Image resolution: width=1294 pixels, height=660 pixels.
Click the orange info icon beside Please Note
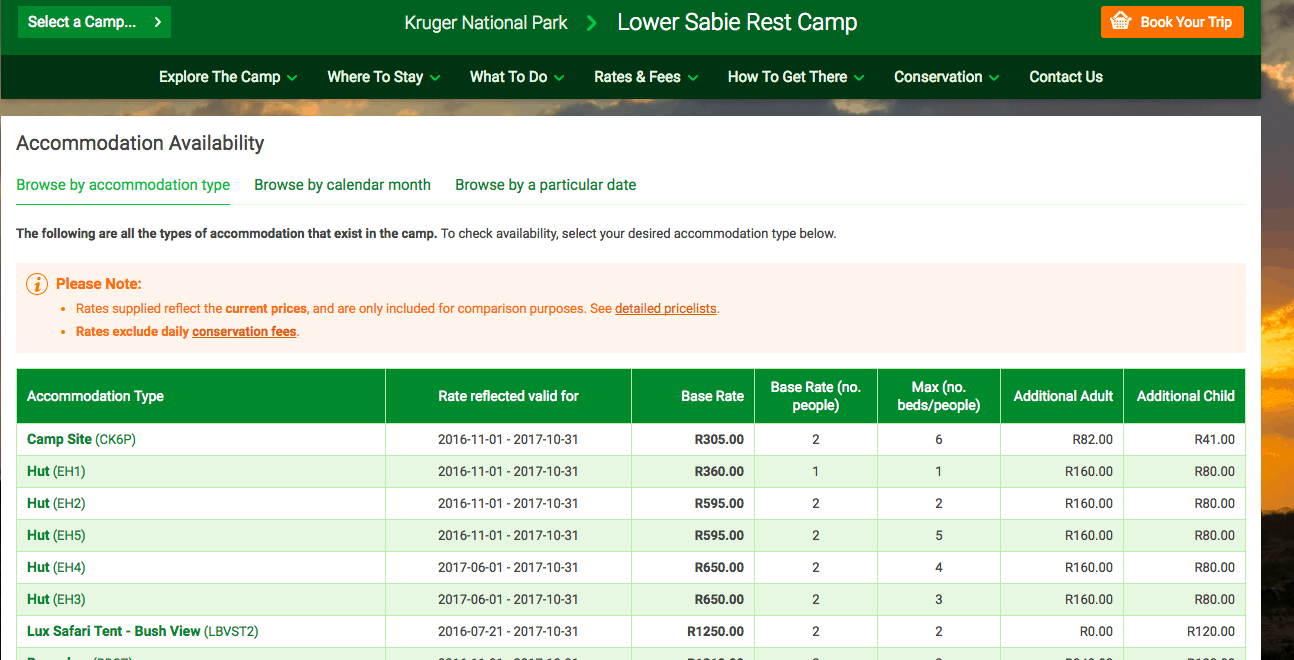[37, 284]
